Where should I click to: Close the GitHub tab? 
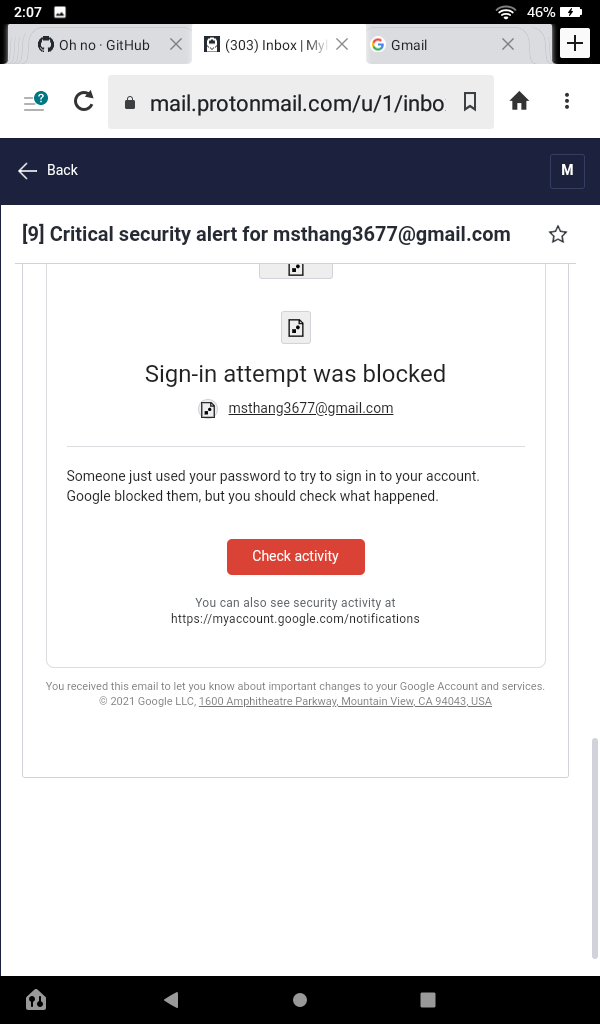coord(176,45)
